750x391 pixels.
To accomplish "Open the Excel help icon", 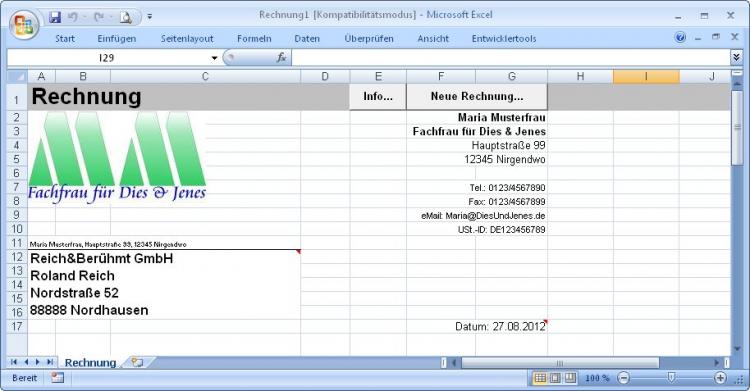I will (680, 37).
